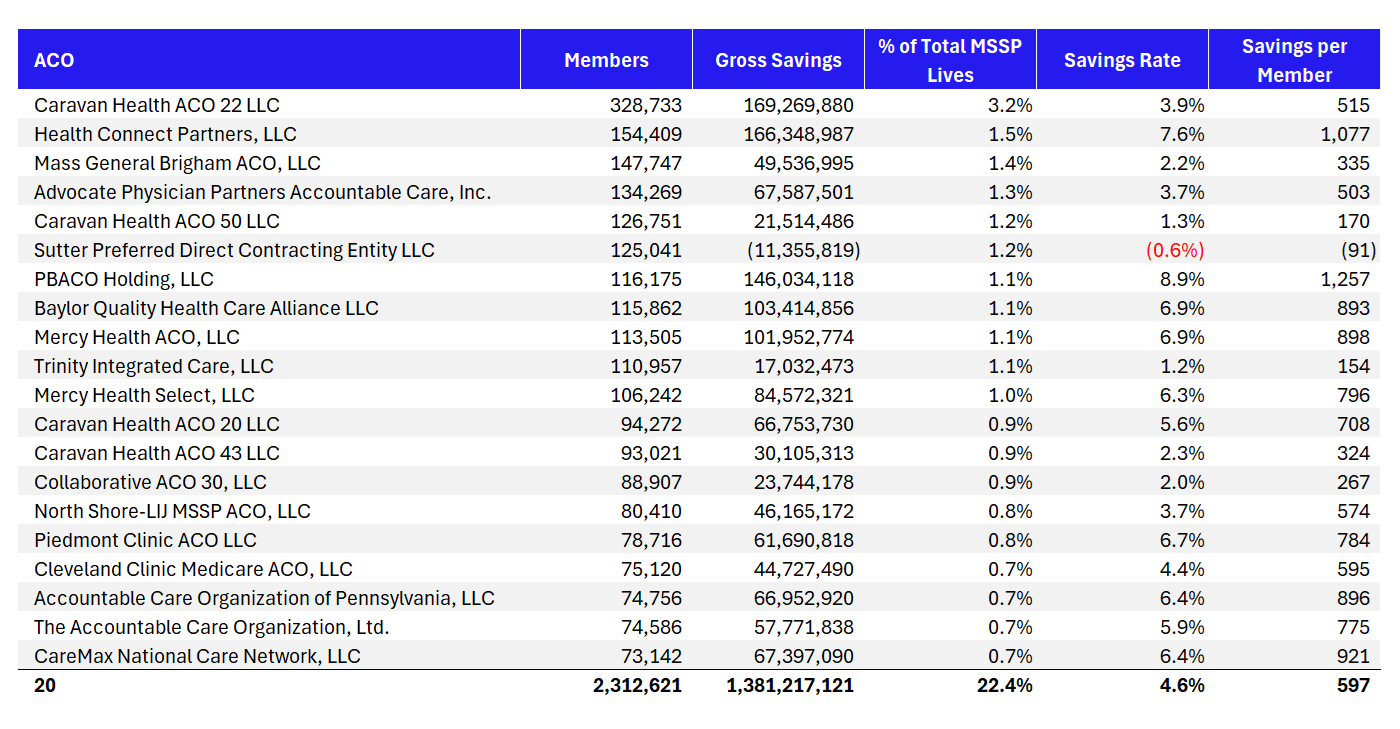This screenshot has height=729, width=1400.
Task: Select the Caravan Health ACO 22 LLC cell
Action: [157, 105]
